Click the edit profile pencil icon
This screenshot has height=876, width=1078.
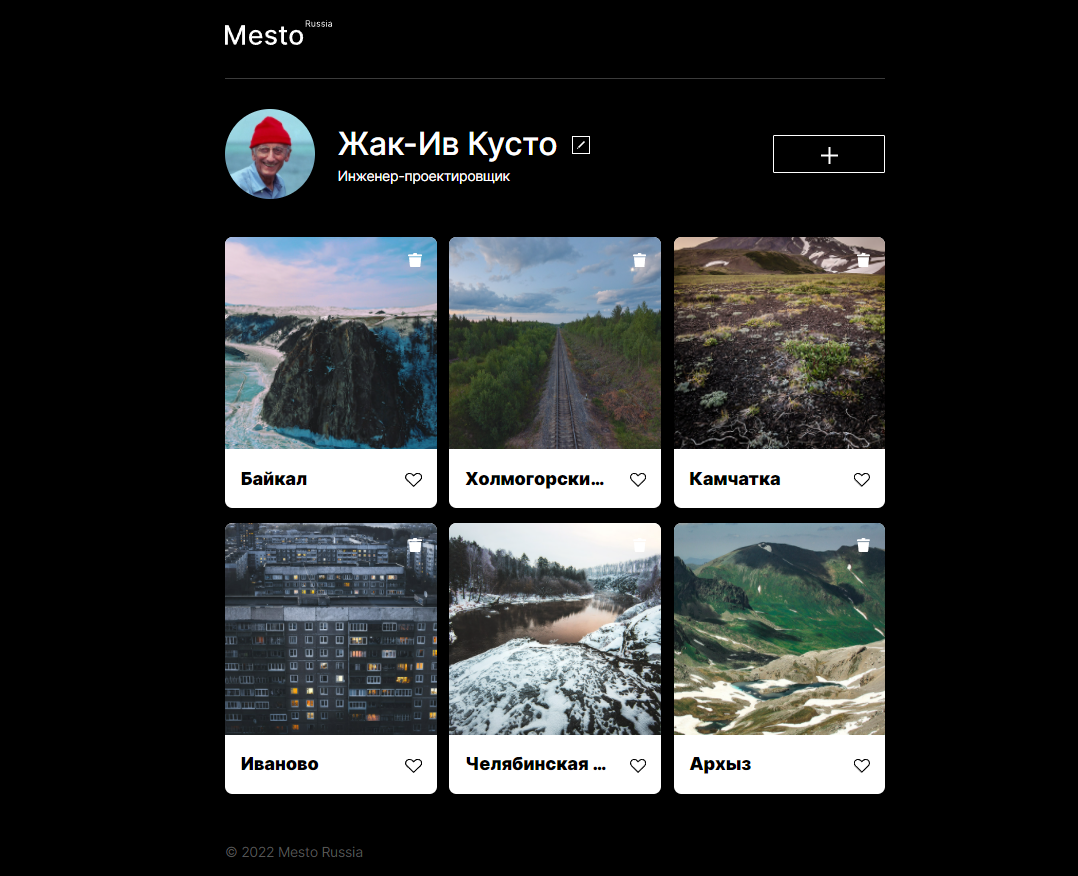click(581, 145)
